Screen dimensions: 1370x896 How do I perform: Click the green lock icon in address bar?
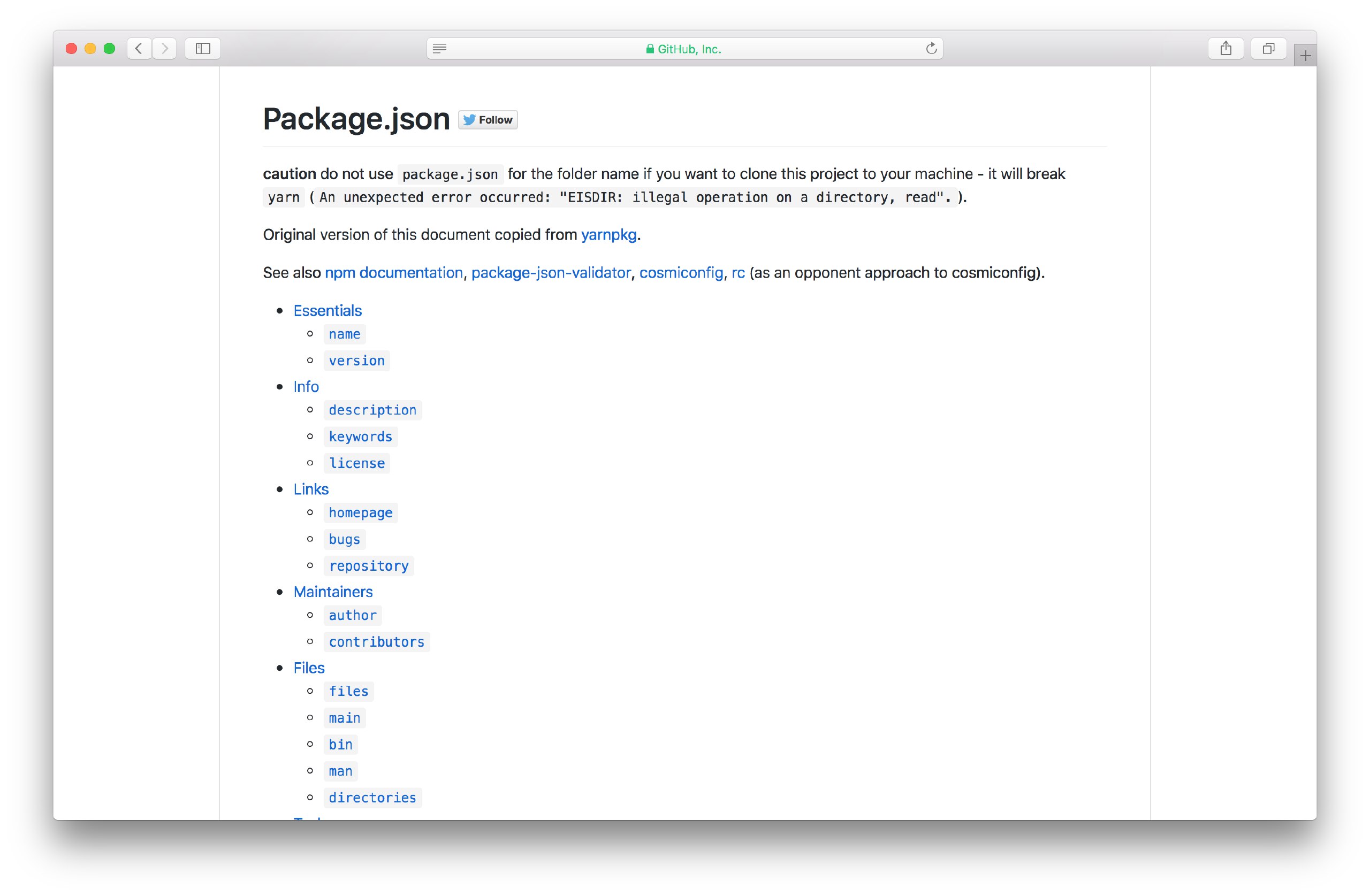(x=650, y=49)
